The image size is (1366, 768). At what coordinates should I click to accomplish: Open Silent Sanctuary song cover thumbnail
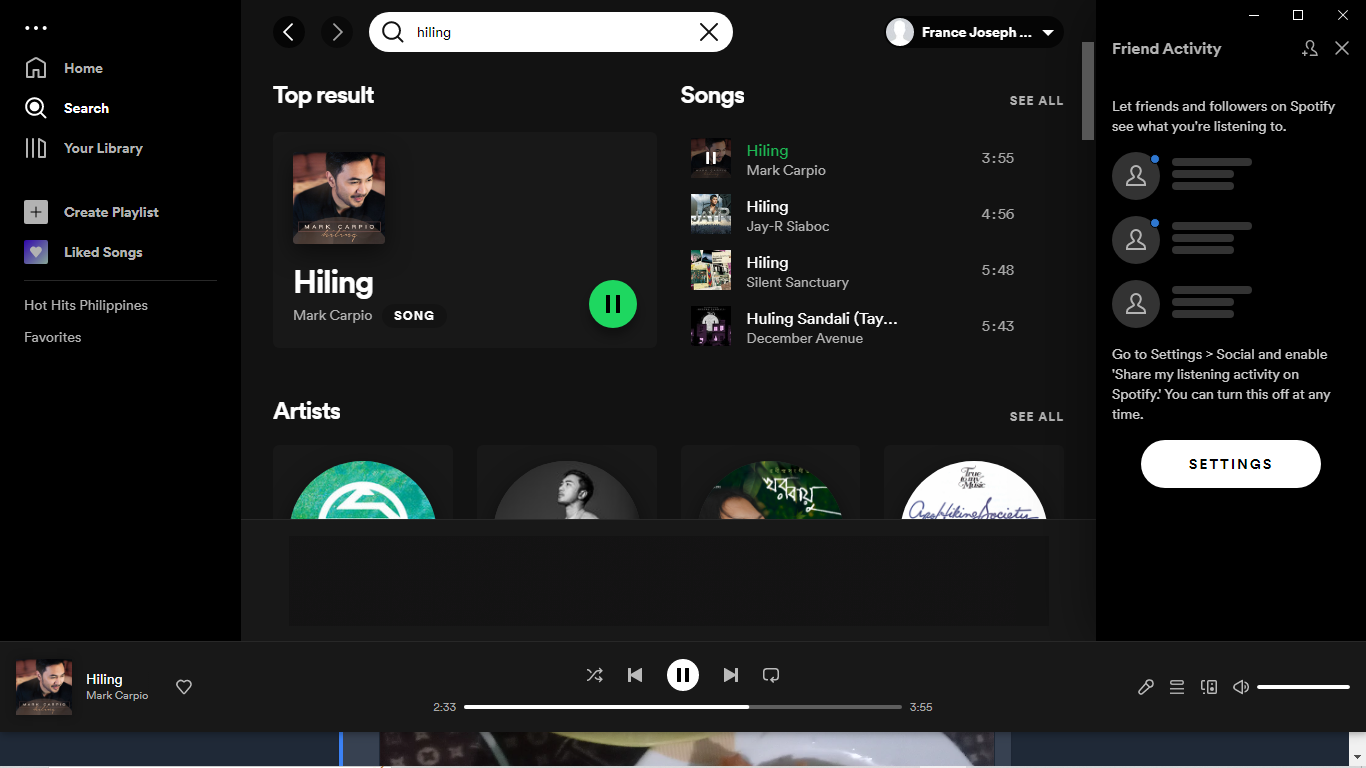tap(711, 270)
